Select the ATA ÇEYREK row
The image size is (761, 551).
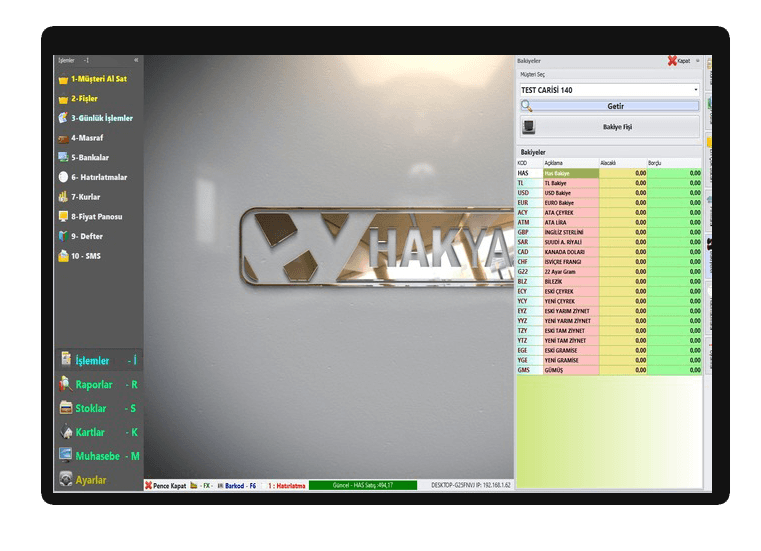coord(609,212)
